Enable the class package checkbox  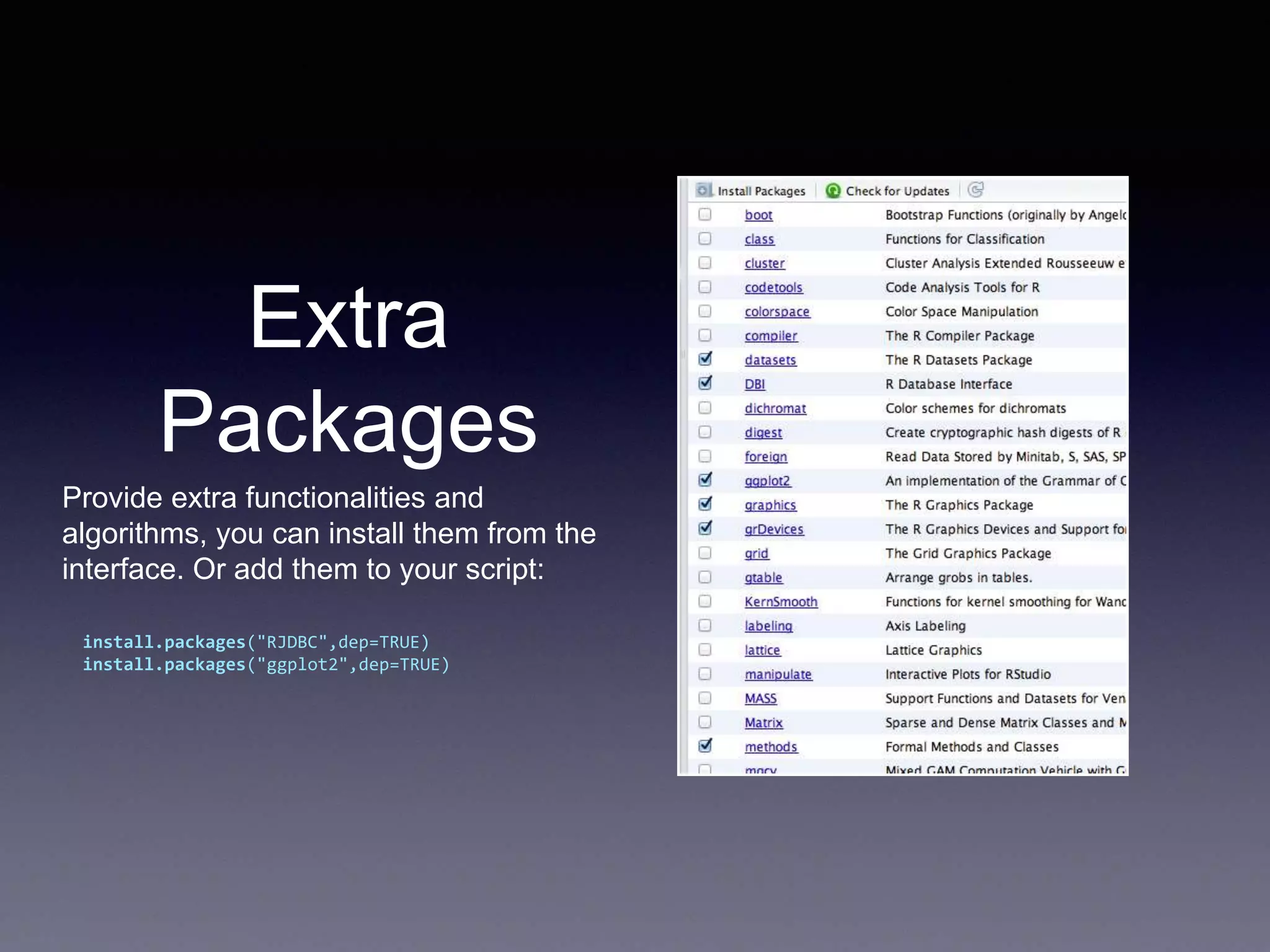(705, 239)
